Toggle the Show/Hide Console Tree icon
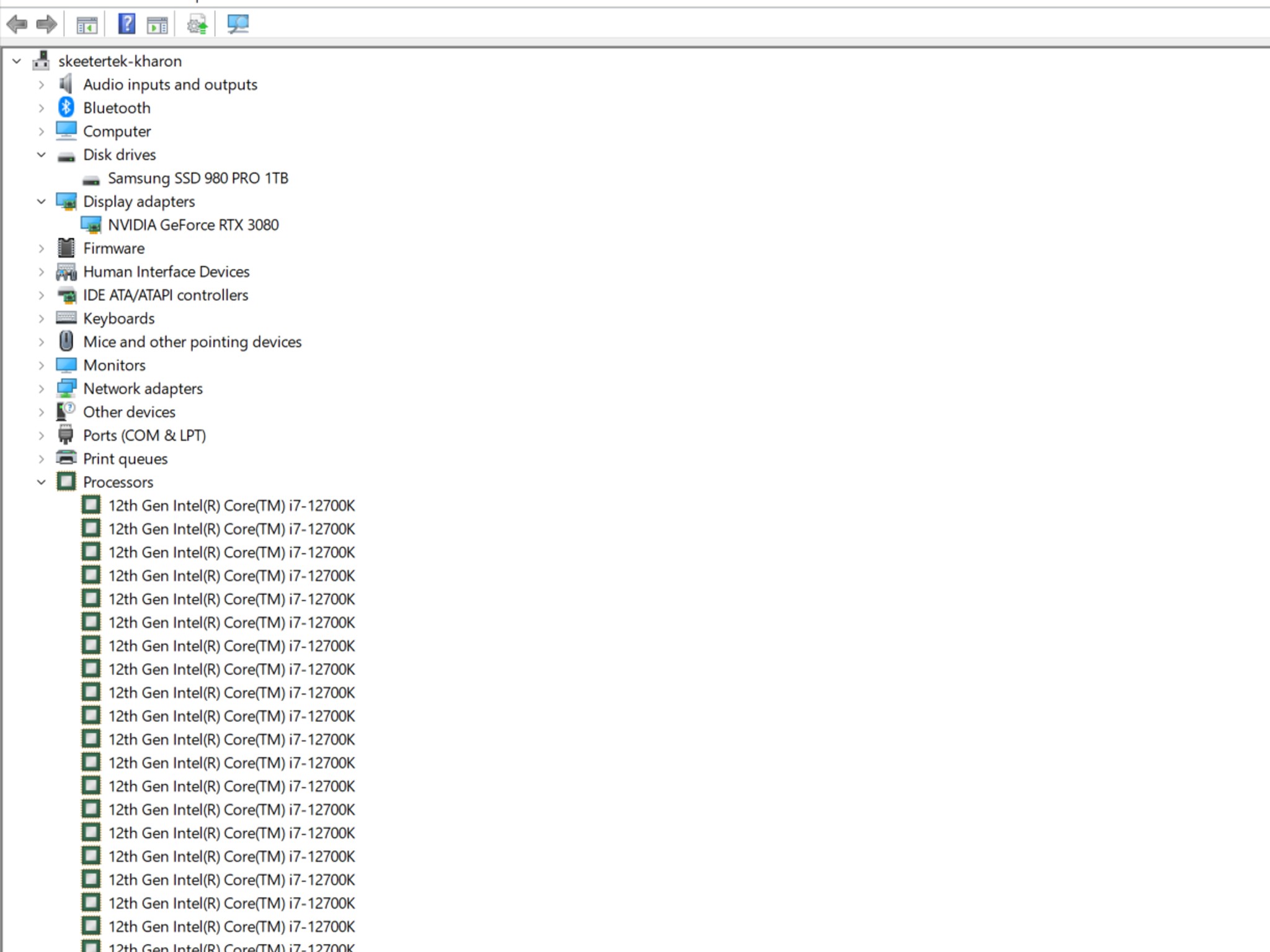Image resolution: width=1270 pixels, height=952 pixels. tap(87, 25)
